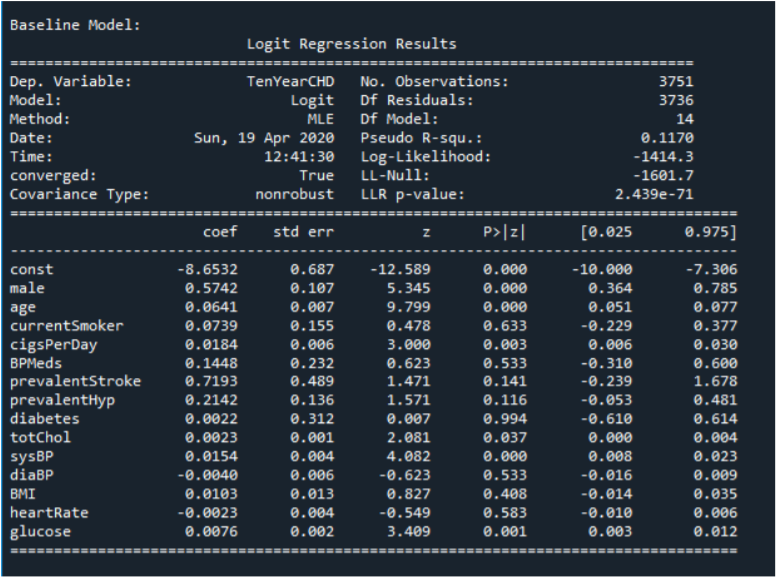Select the const coefficient -8.6532
The width and height of the screenshot is (777, 578).
point(208,270)
